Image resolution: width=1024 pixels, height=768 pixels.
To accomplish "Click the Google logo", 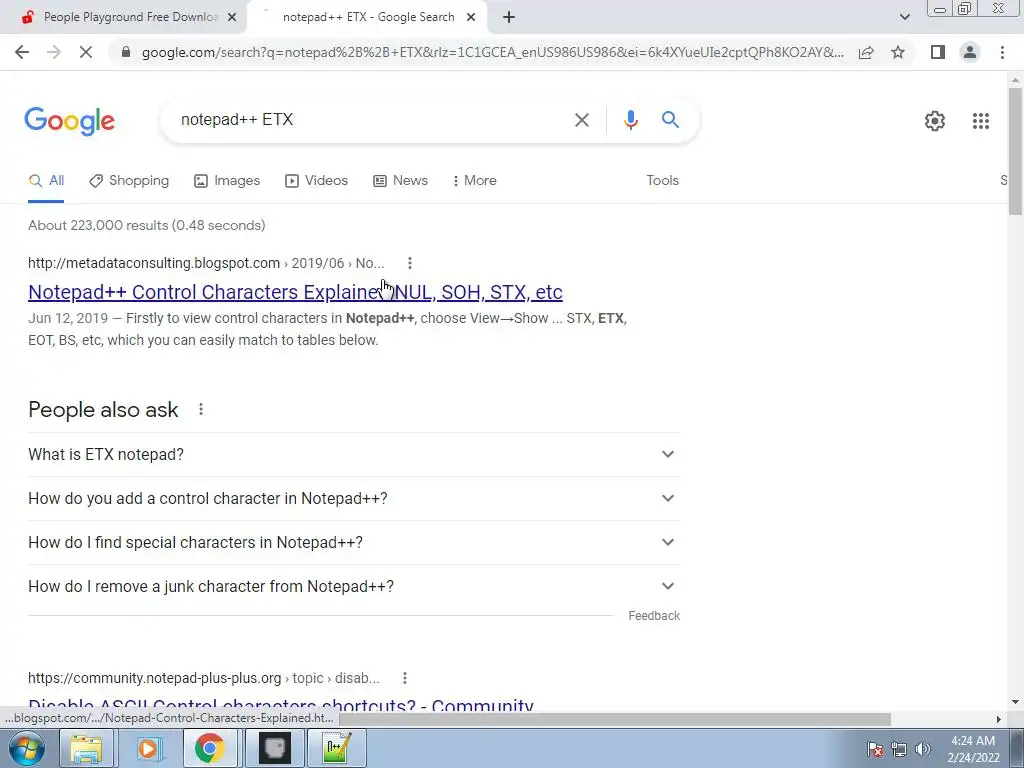I will 69,121.
